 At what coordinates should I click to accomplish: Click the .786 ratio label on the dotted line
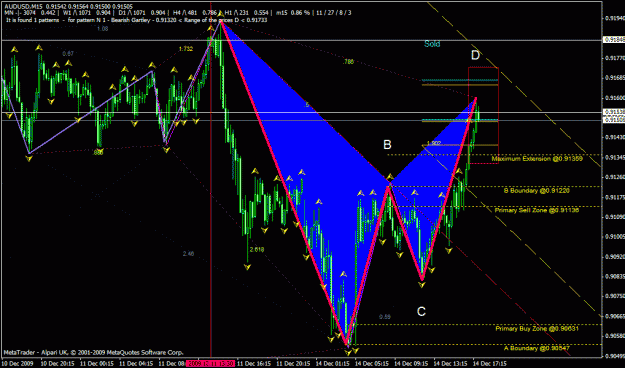click(x=348, y=62)
